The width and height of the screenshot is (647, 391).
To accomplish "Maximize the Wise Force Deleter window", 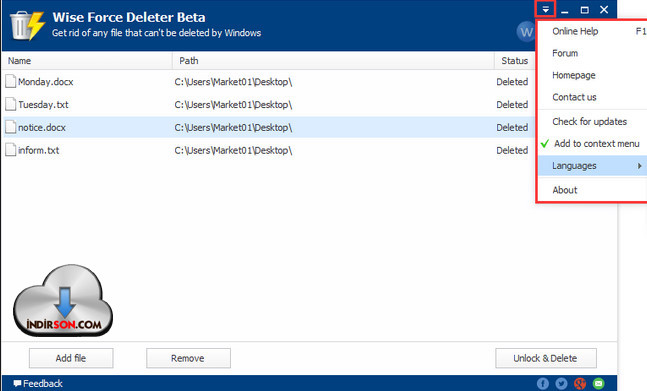I will click(584, 10).
